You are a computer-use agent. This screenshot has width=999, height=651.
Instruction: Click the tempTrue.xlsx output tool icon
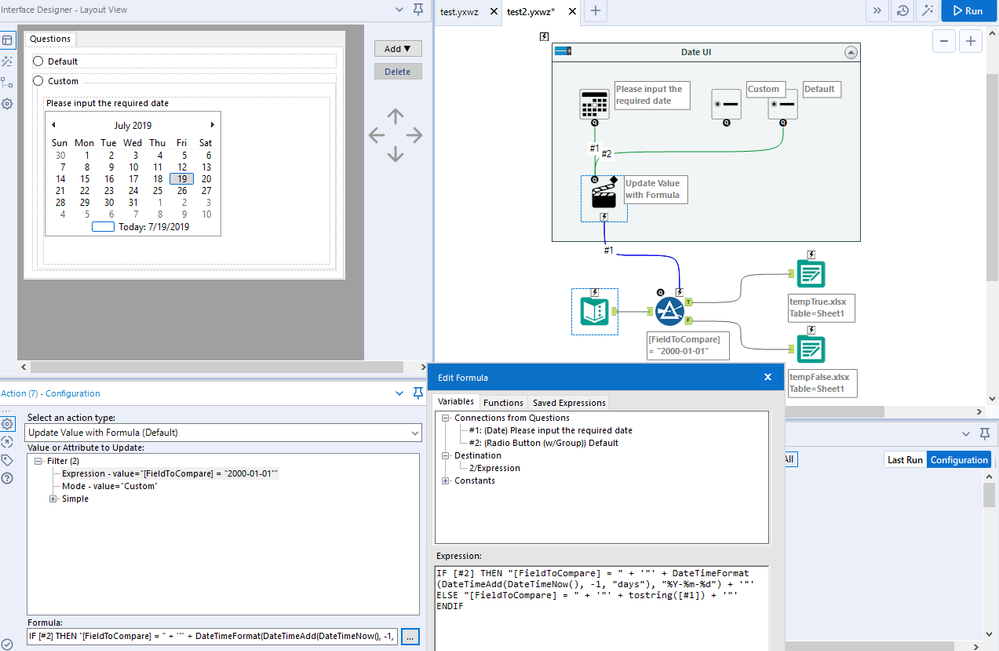pyautogui.click(x=810, y=275)
